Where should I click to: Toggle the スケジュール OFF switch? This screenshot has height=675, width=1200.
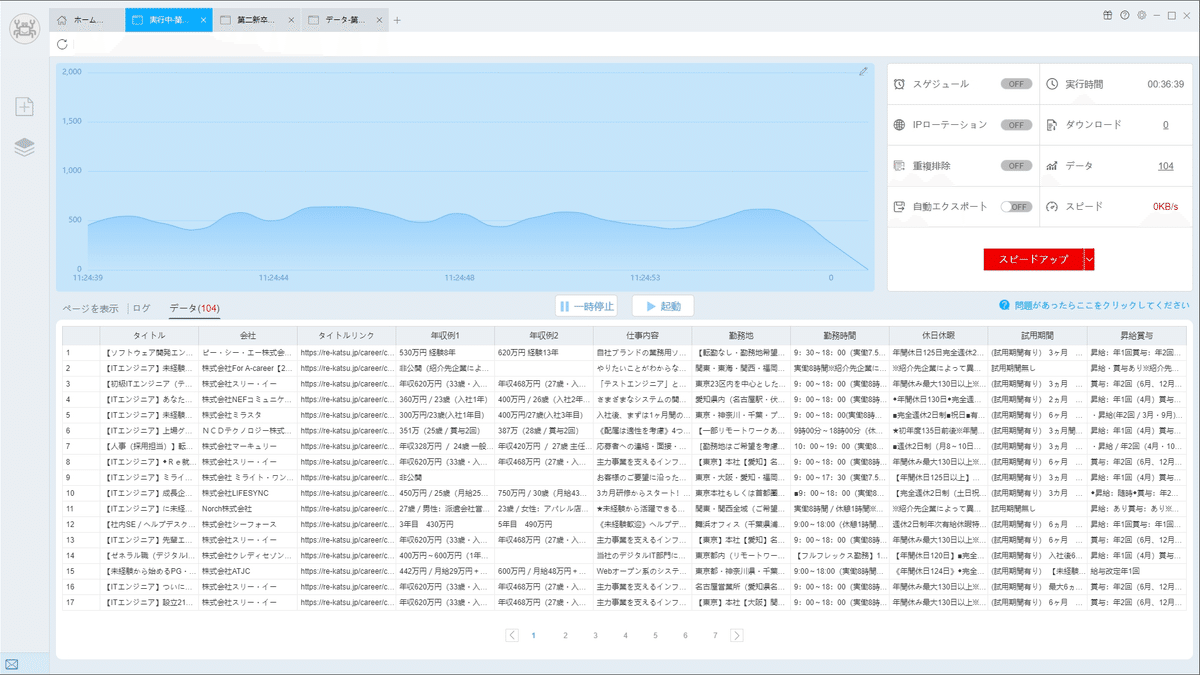click(x=1016, y=84)
